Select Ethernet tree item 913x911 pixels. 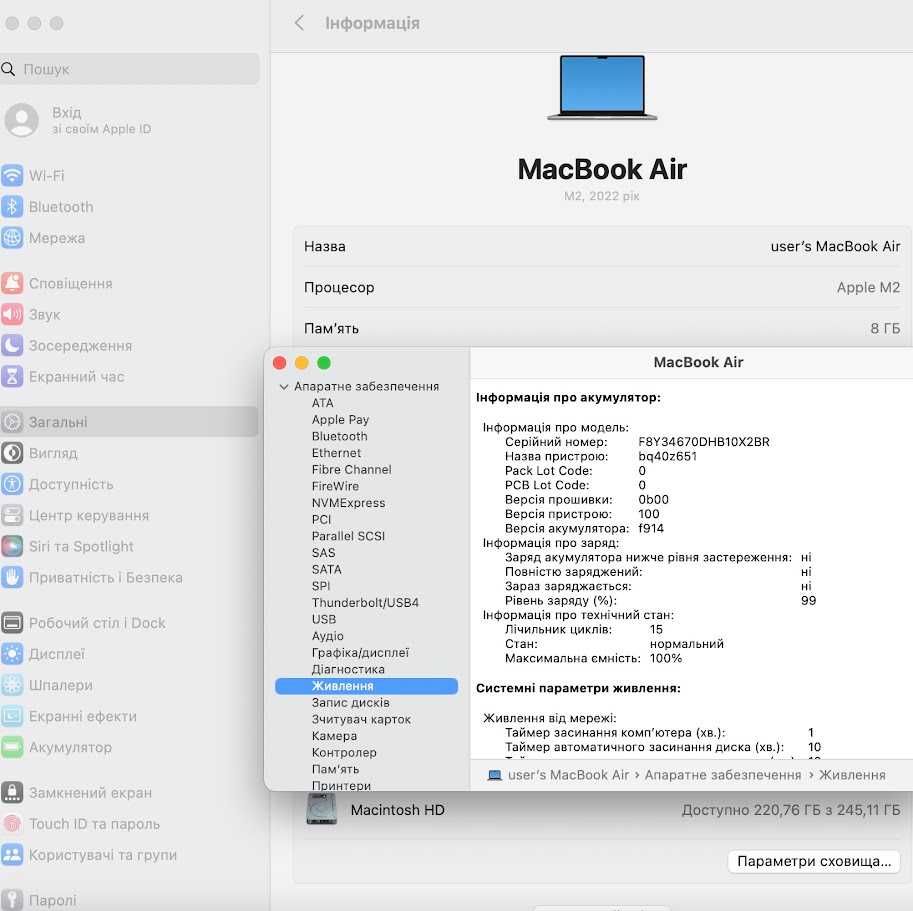336,453
